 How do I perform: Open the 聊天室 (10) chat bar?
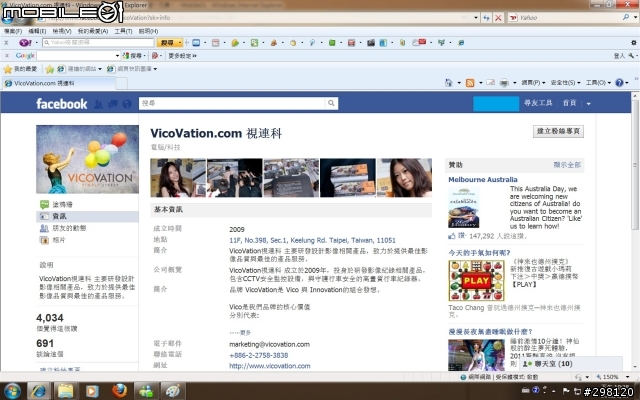(x=569, y=364)
